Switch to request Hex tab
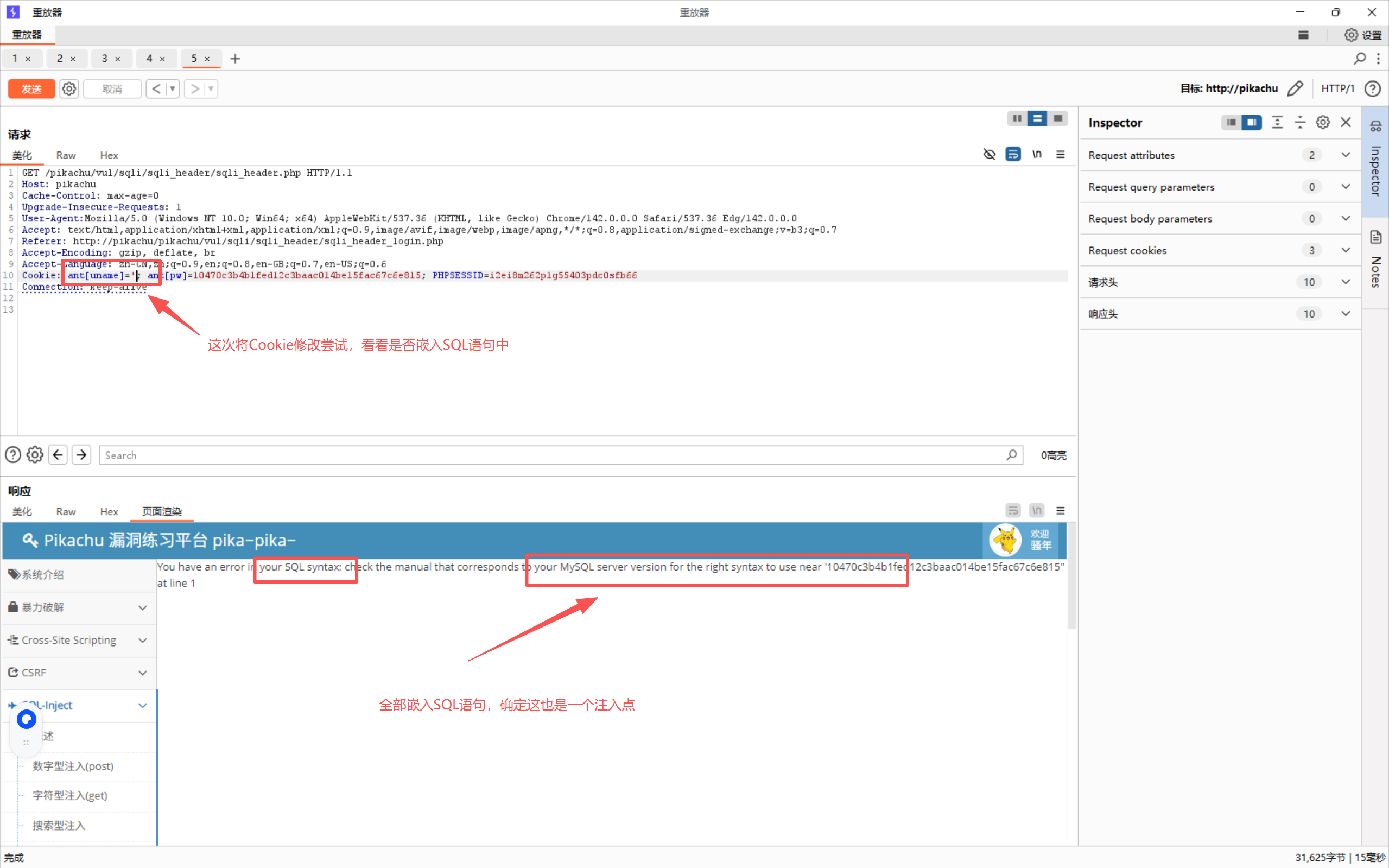 [x=109, y=156]
